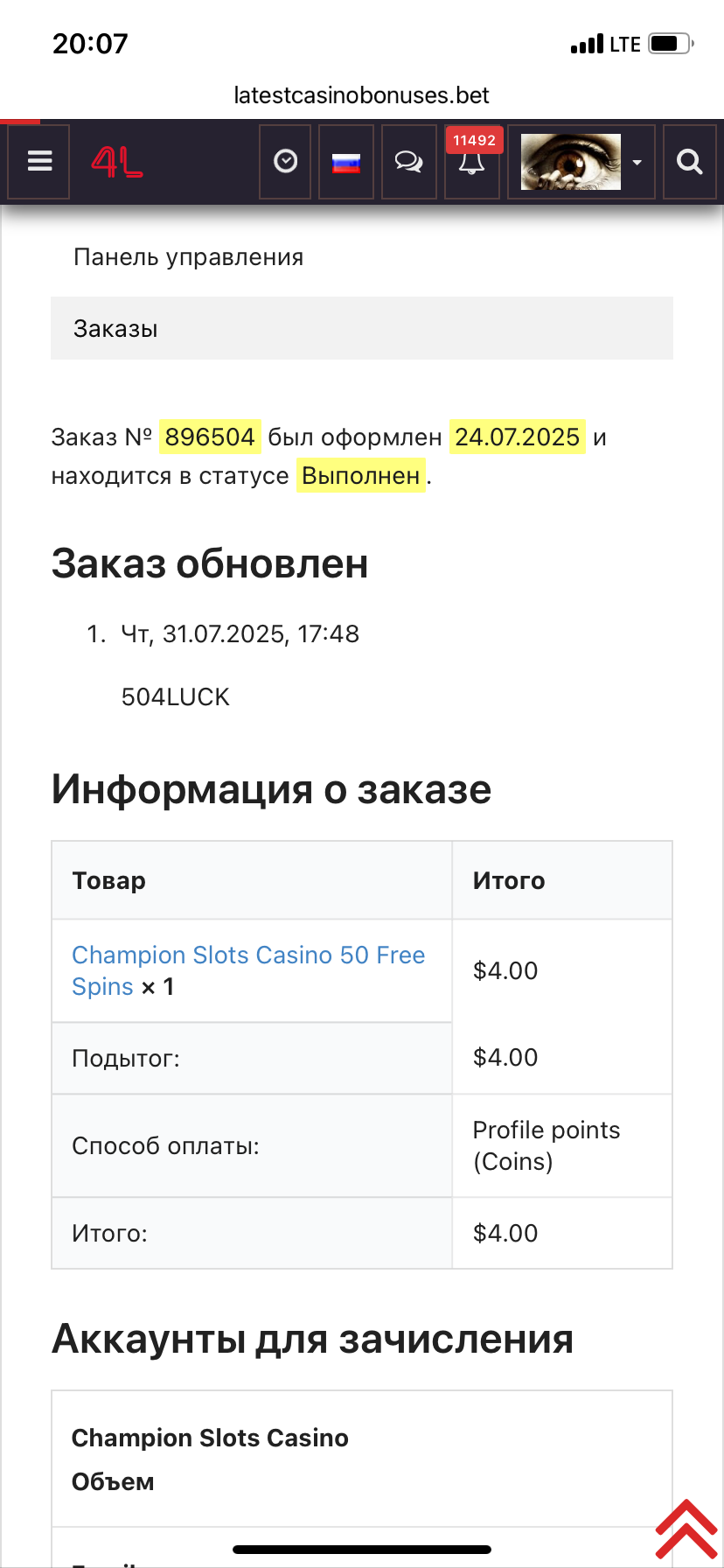
Task: Tap the Champion Slots Casino account heading
Action: click(x=210, y=1438)
